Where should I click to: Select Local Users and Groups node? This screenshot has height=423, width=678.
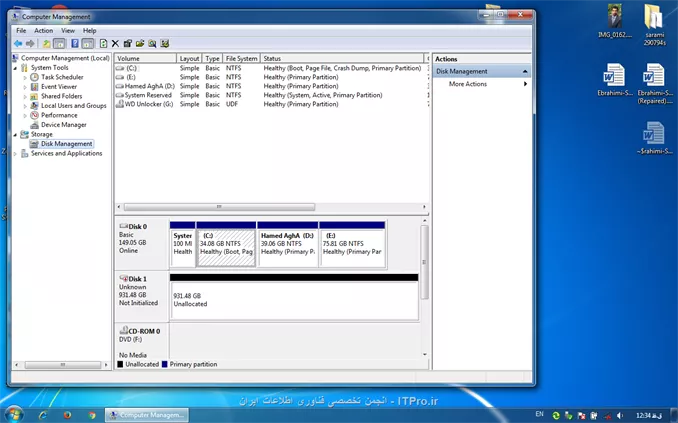(74, 106)
